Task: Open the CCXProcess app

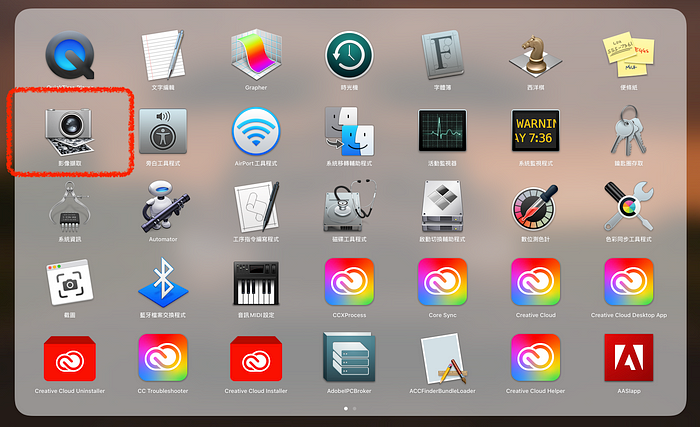Action: point(349,282)
